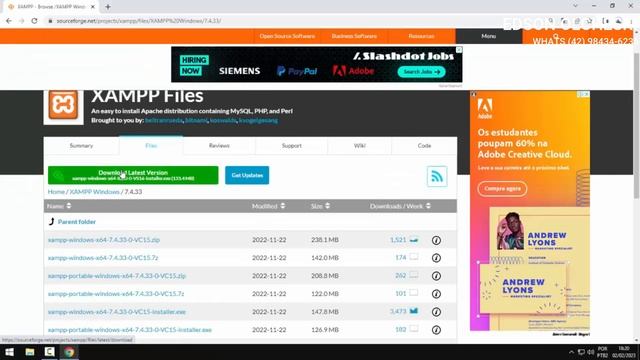Click 1,521 downloads count
Screen dimensions: 640x360
pyautogui.click(x=398, y=240)
